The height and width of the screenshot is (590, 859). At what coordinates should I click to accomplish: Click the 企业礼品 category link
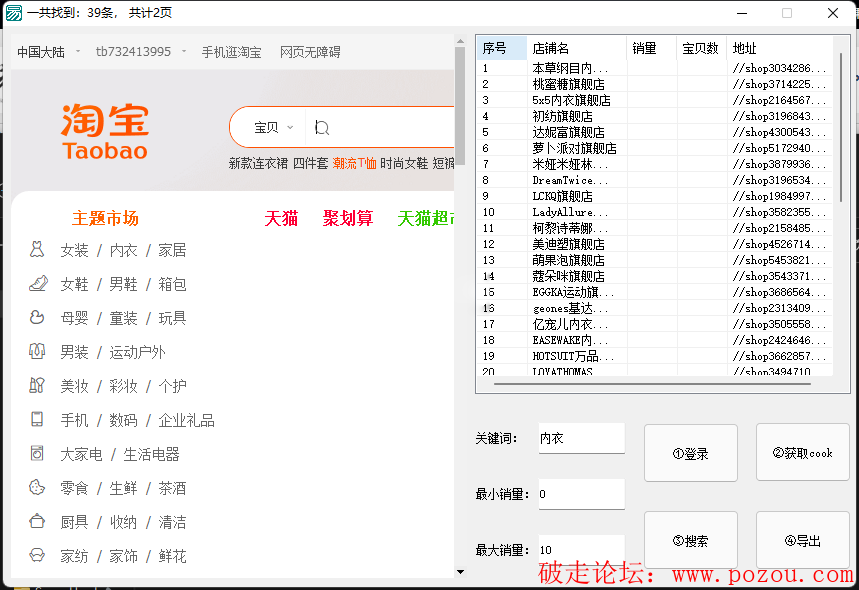[x=186, y=420]
